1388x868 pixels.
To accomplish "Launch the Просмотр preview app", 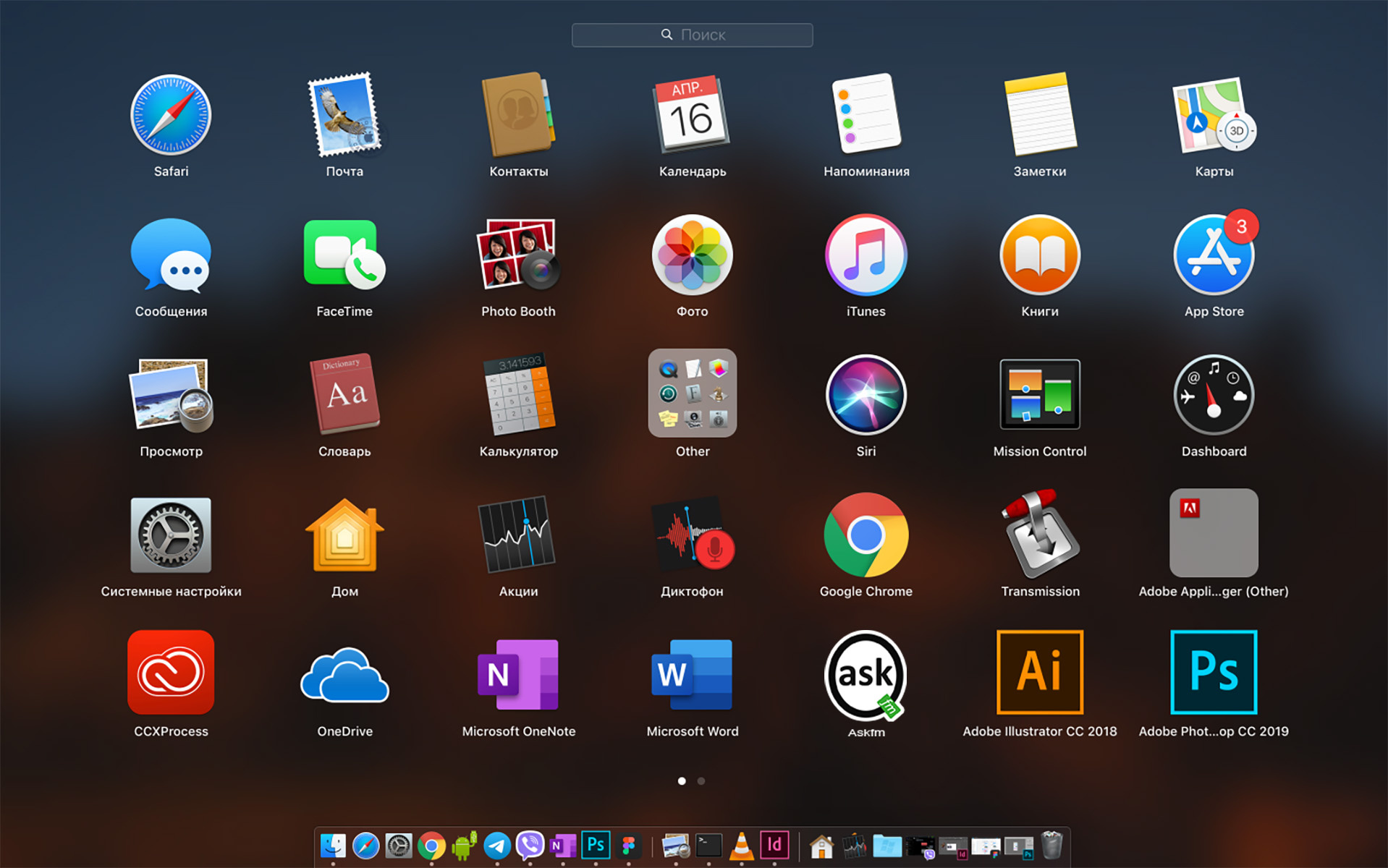I will pyautogui.click(x=171, y=395).
